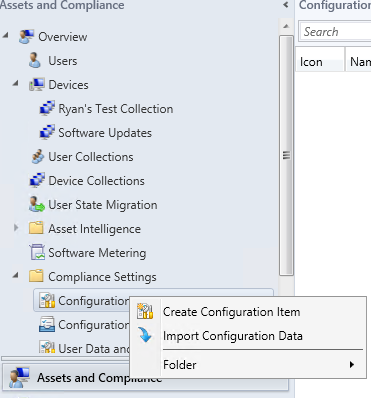371x398 pixels.
Task: Click the Software Metering icon
Action: pyautogui.click(x=37, y=252)
